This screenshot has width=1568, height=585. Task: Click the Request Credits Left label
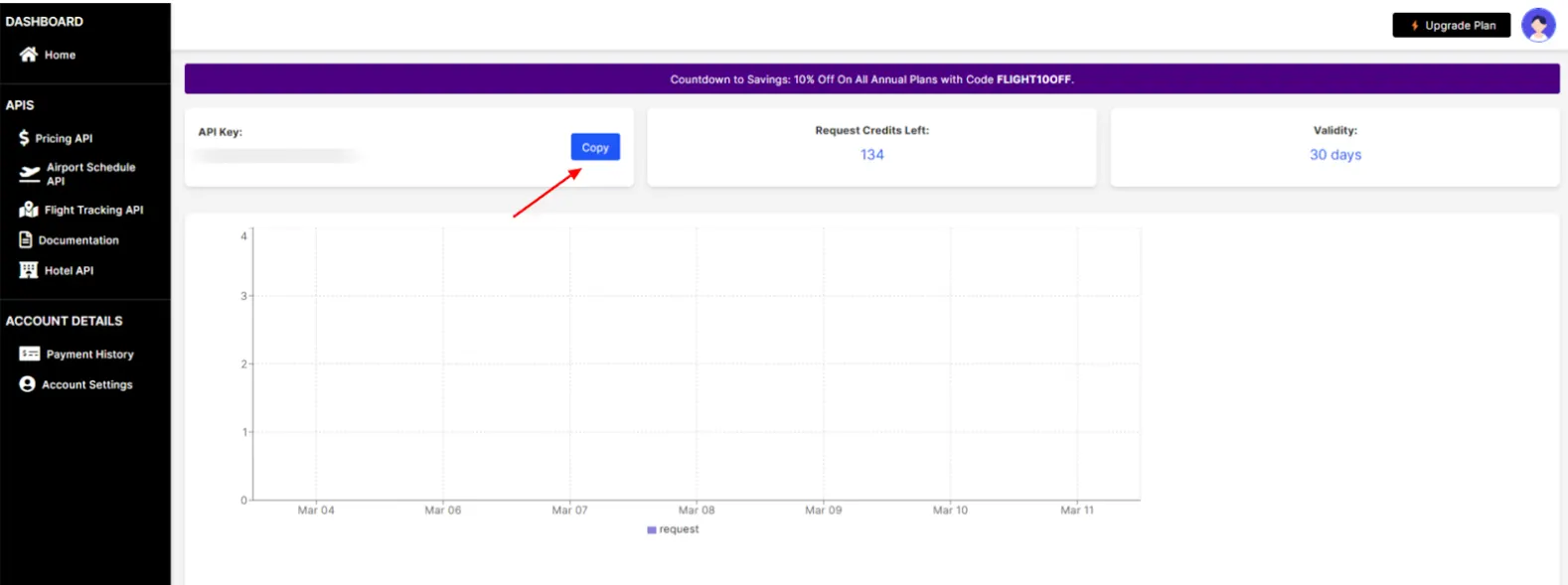pyautogui.click(x=872, y=130)
